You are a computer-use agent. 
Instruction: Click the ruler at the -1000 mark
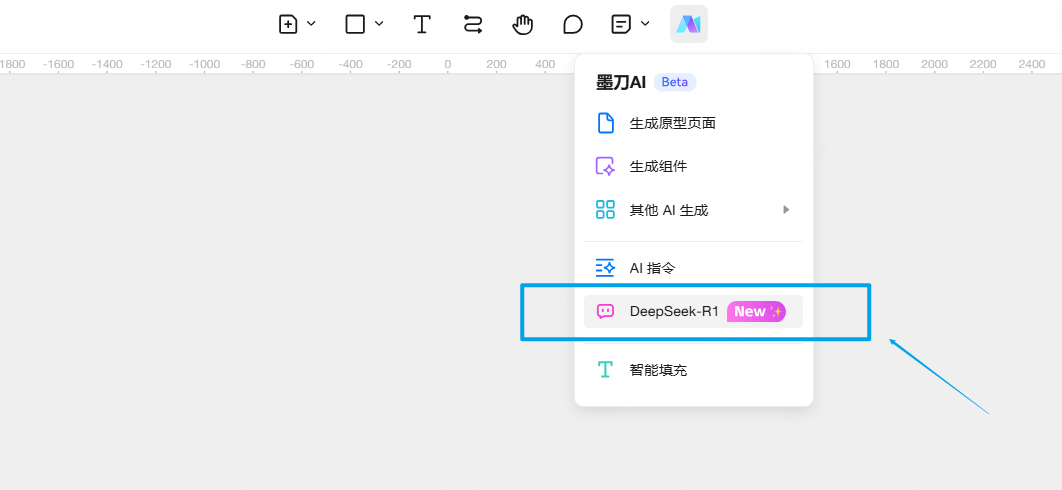click(x=205, y=64)
